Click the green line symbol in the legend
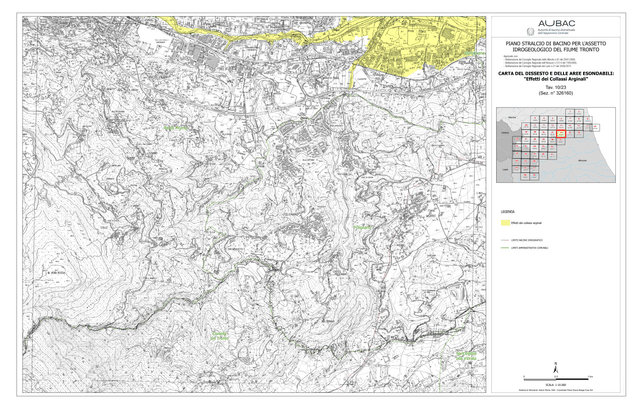Screen dimensions: 640x409 pyautogui.click(x=505, y=248)
